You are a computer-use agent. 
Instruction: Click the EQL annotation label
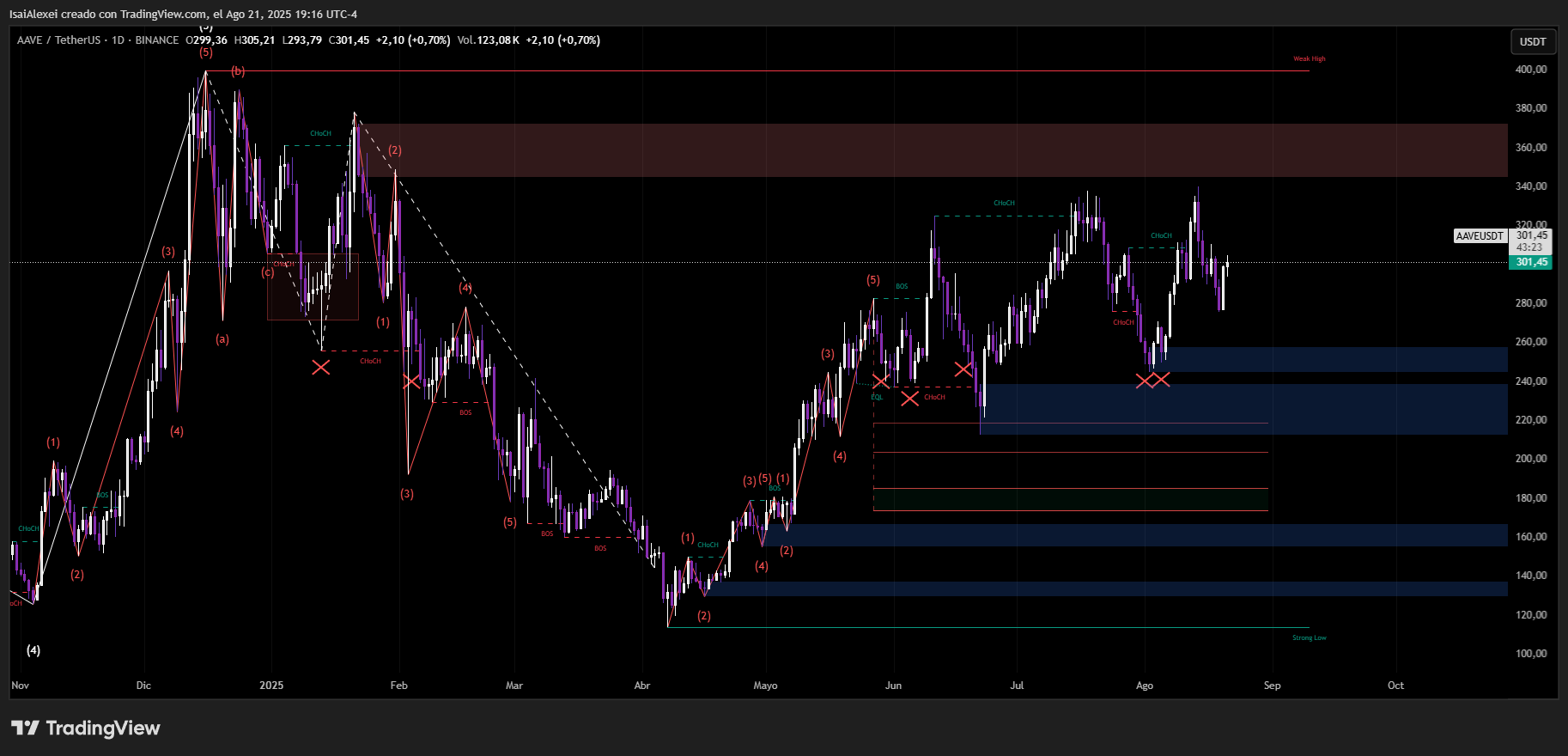point(877,397)
